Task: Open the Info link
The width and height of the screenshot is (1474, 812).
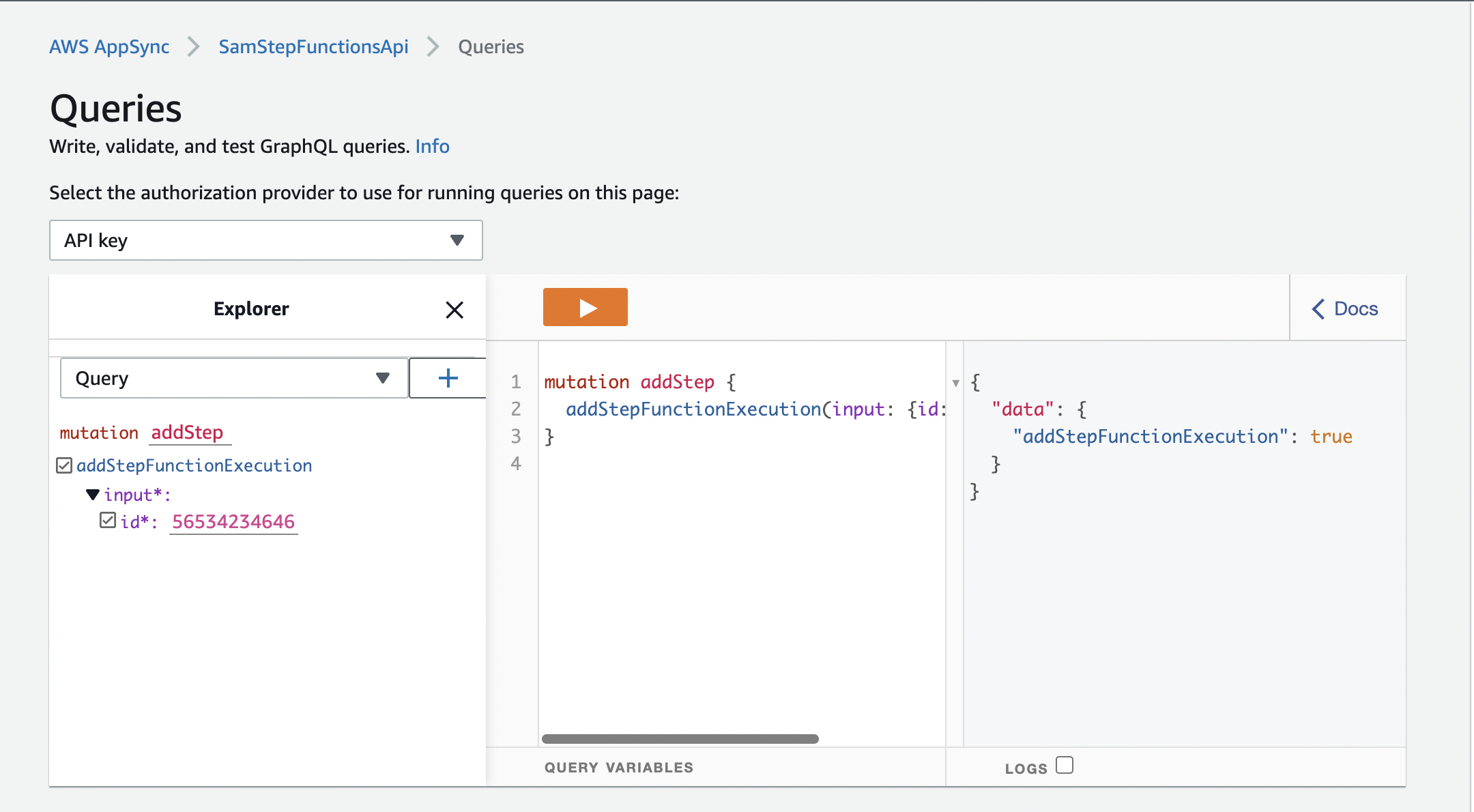Action: point(433,146)
